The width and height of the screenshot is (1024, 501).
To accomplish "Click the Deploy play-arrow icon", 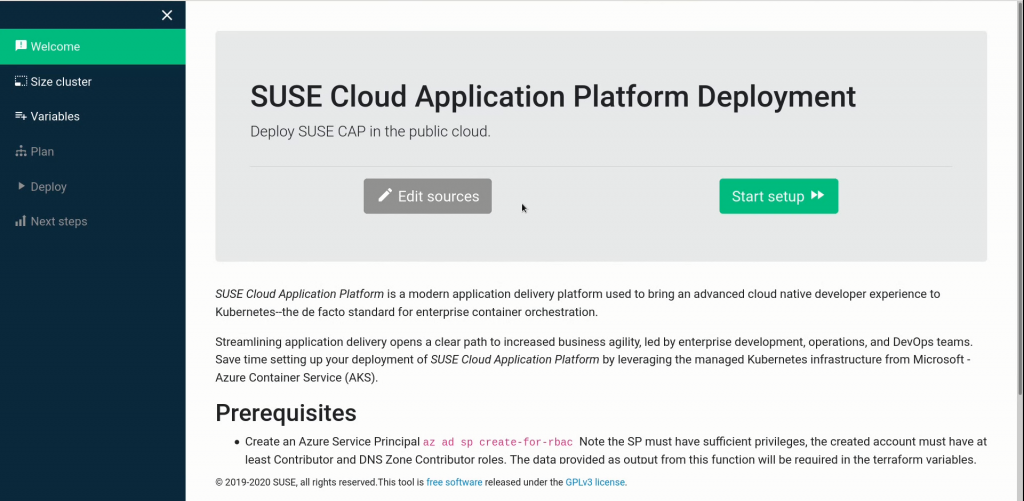I will point(20,186).
